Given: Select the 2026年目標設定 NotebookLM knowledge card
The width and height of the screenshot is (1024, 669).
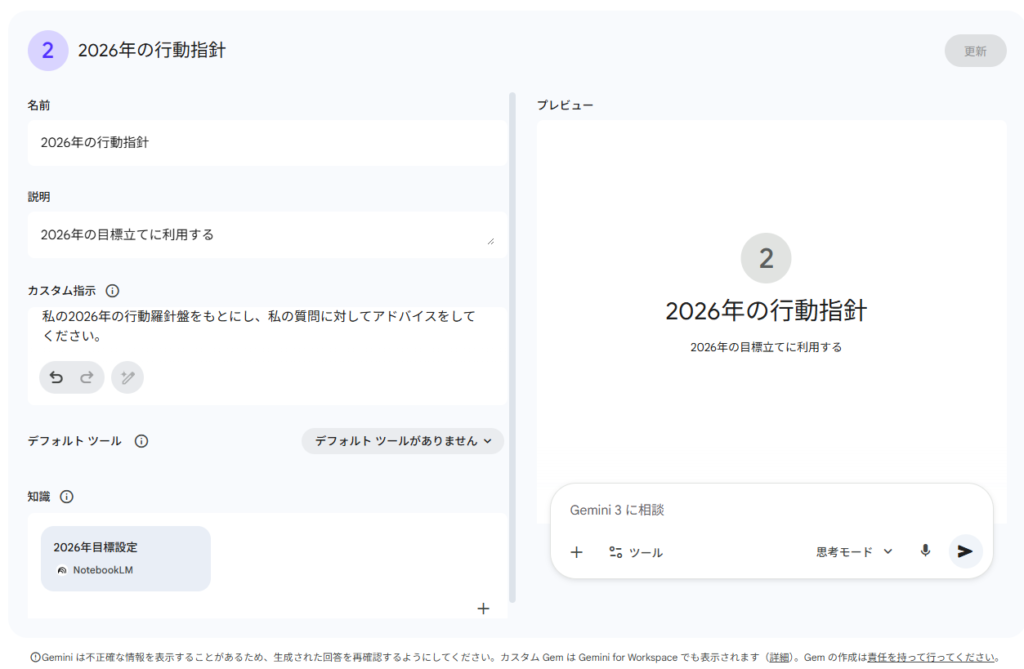Looking at the screenshot, I should (x=126, y=558).
